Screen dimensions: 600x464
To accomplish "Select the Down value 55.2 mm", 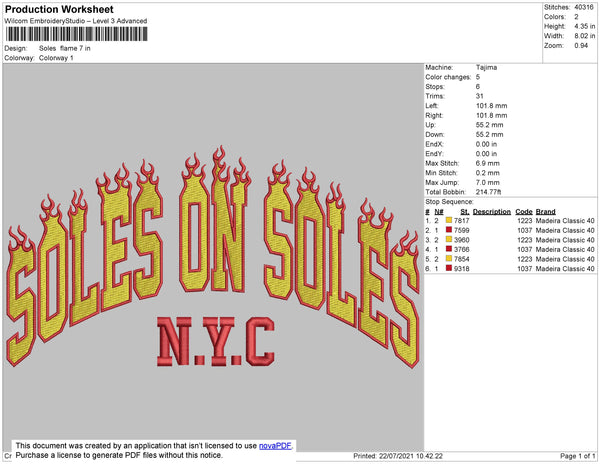I will 490,134.
